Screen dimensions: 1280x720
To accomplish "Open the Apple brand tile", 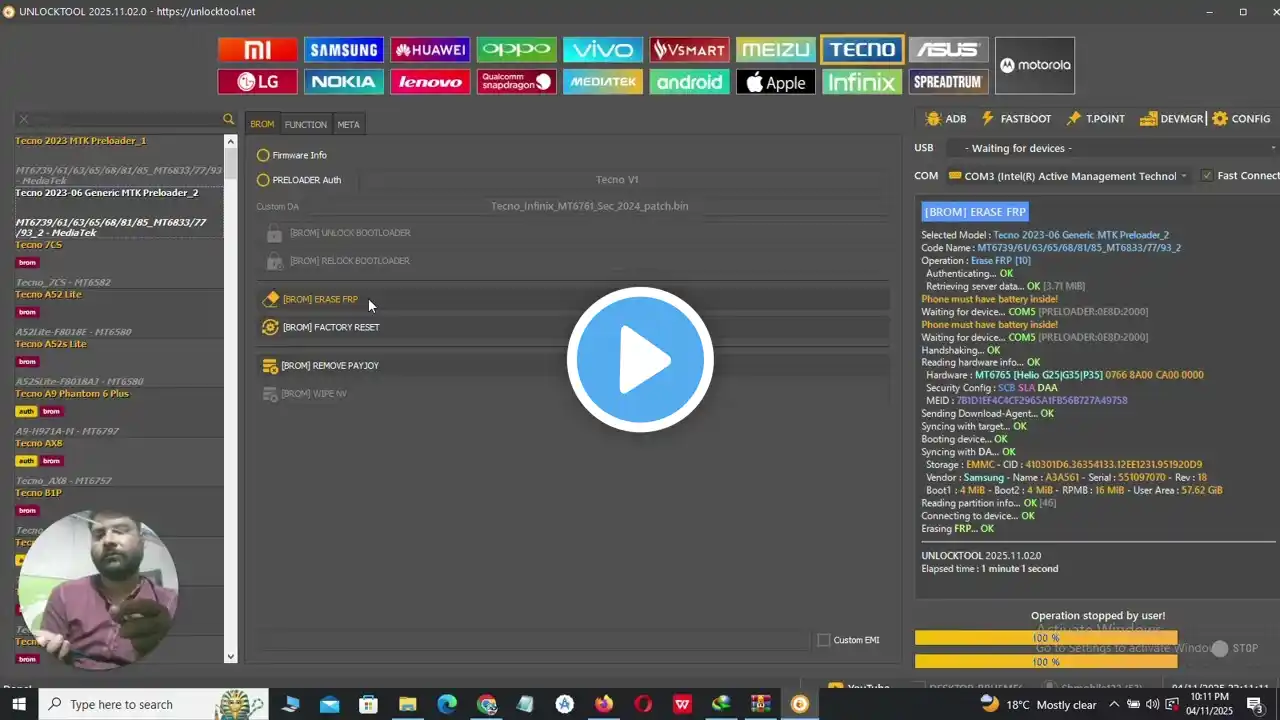I will tap(776, 82).
